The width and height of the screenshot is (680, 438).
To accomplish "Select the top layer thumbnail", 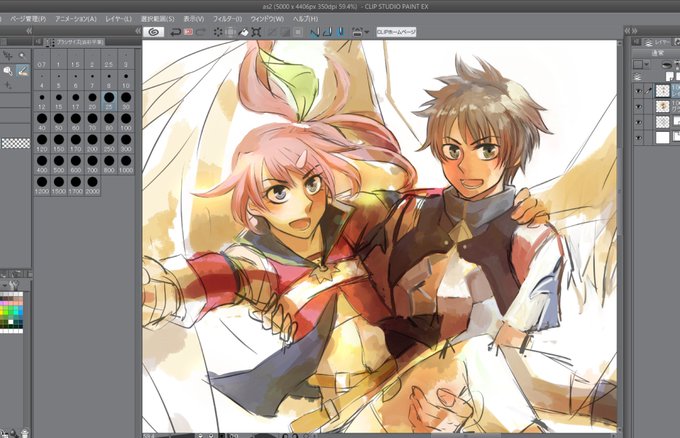I will coord(662,91).
